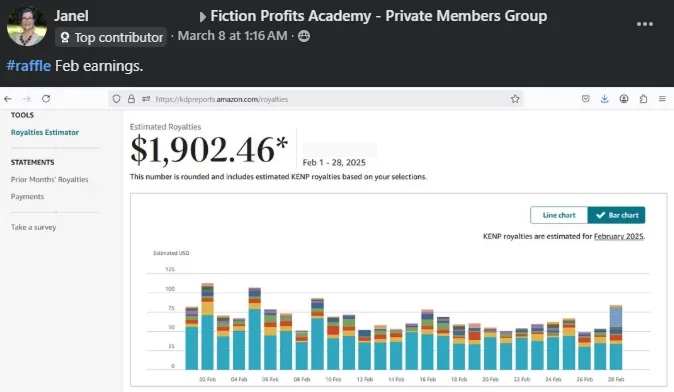Bookmark page with the star icon

pyautogui.click(x=515, y=99)
